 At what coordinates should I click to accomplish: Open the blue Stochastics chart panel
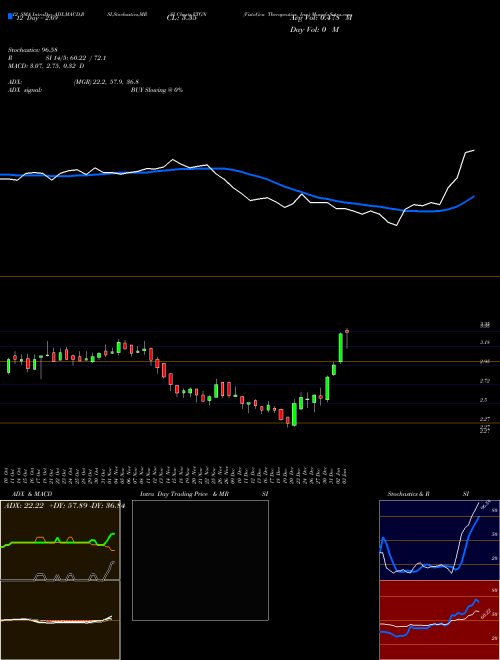[439, 540]
